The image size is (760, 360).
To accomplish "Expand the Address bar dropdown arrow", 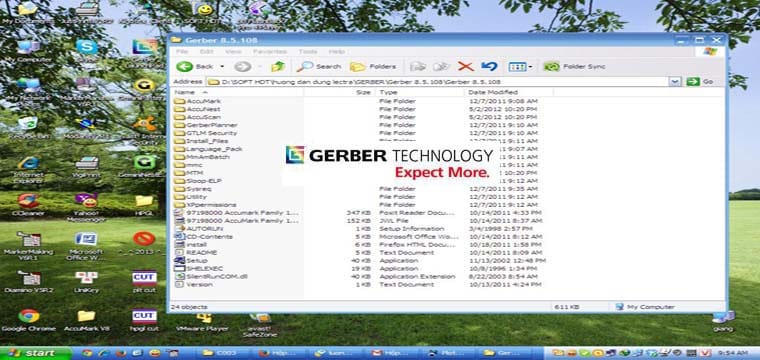I will [x=674, y=82].
